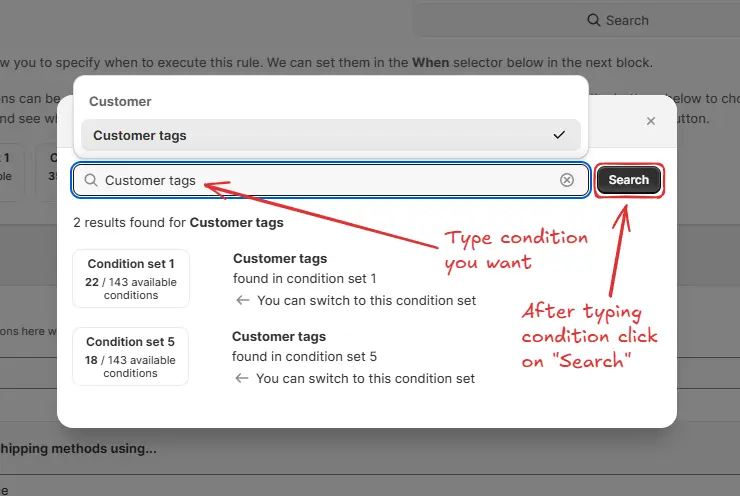Switch to condition set 5 via link text
Screen dimensions: 740x496
click(x=365, y=378)
